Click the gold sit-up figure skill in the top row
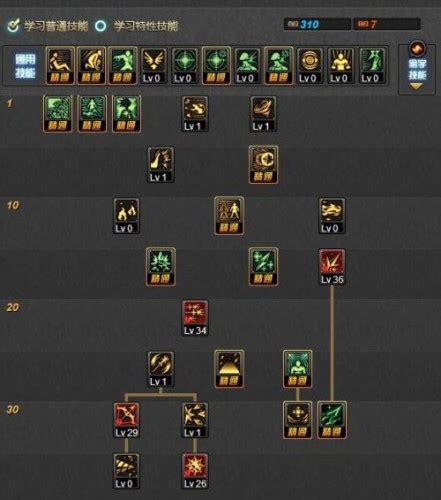This screenshot has width=441, height=500. [60, 66]
